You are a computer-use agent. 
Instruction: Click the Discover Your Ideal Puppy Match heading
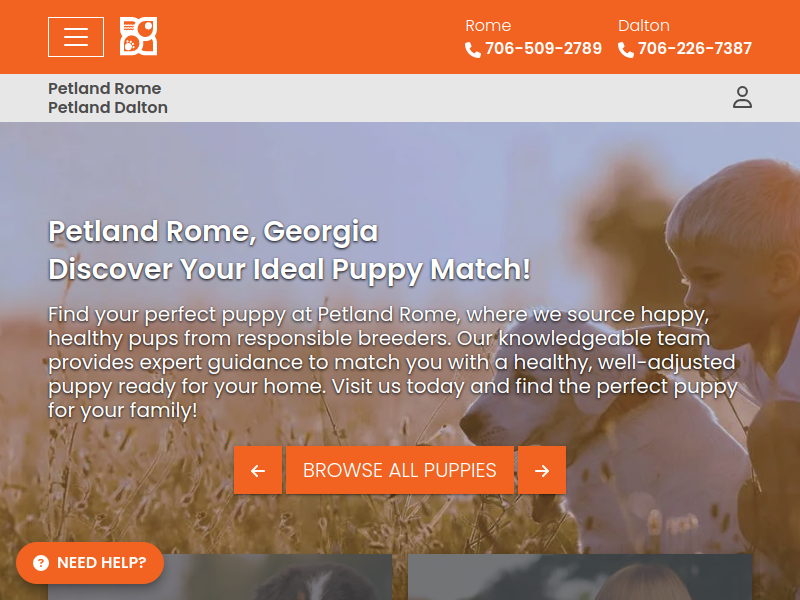[289, 269]
